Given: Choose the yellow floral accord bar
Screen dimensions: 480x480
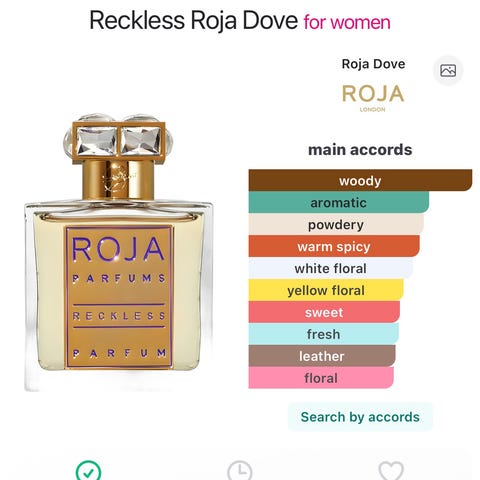Looking at the screenshot, I should [326, 290].
